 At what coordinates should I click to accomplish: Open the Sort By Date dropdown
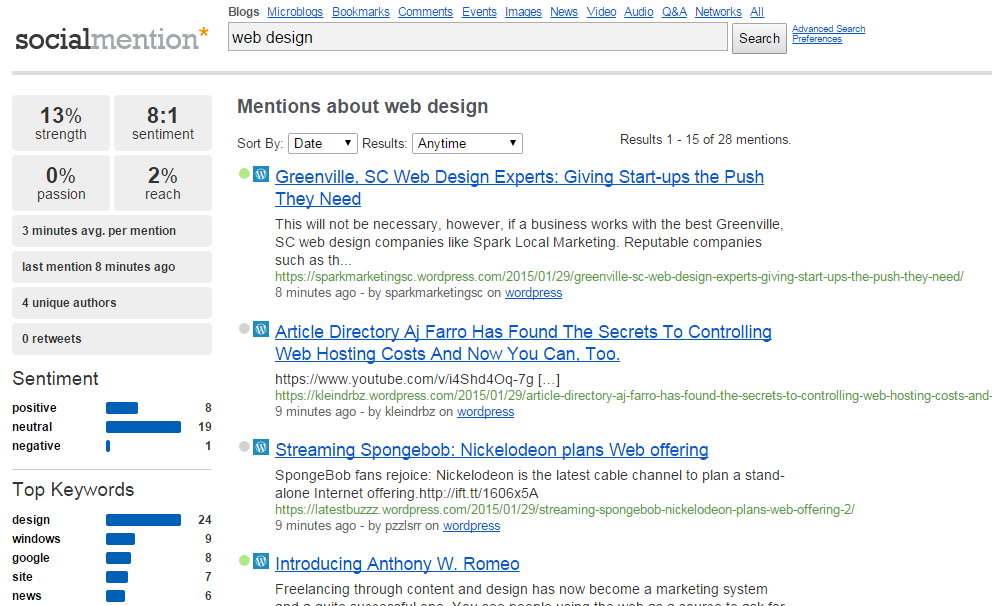(323, 144)
